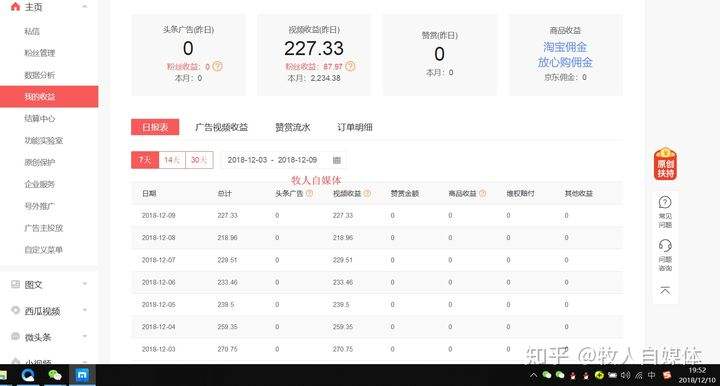Screen dimensions: 720x386
Task: Click the 2018-12-07 date cell
Action: (x=158, y=260)
